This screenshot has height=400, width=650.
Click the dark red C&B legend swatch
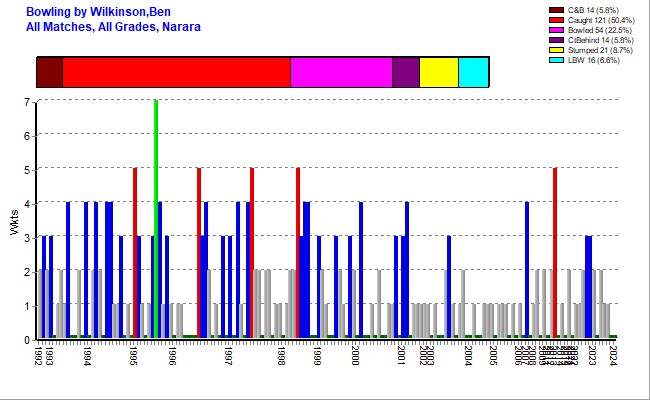tap(557, 10)
